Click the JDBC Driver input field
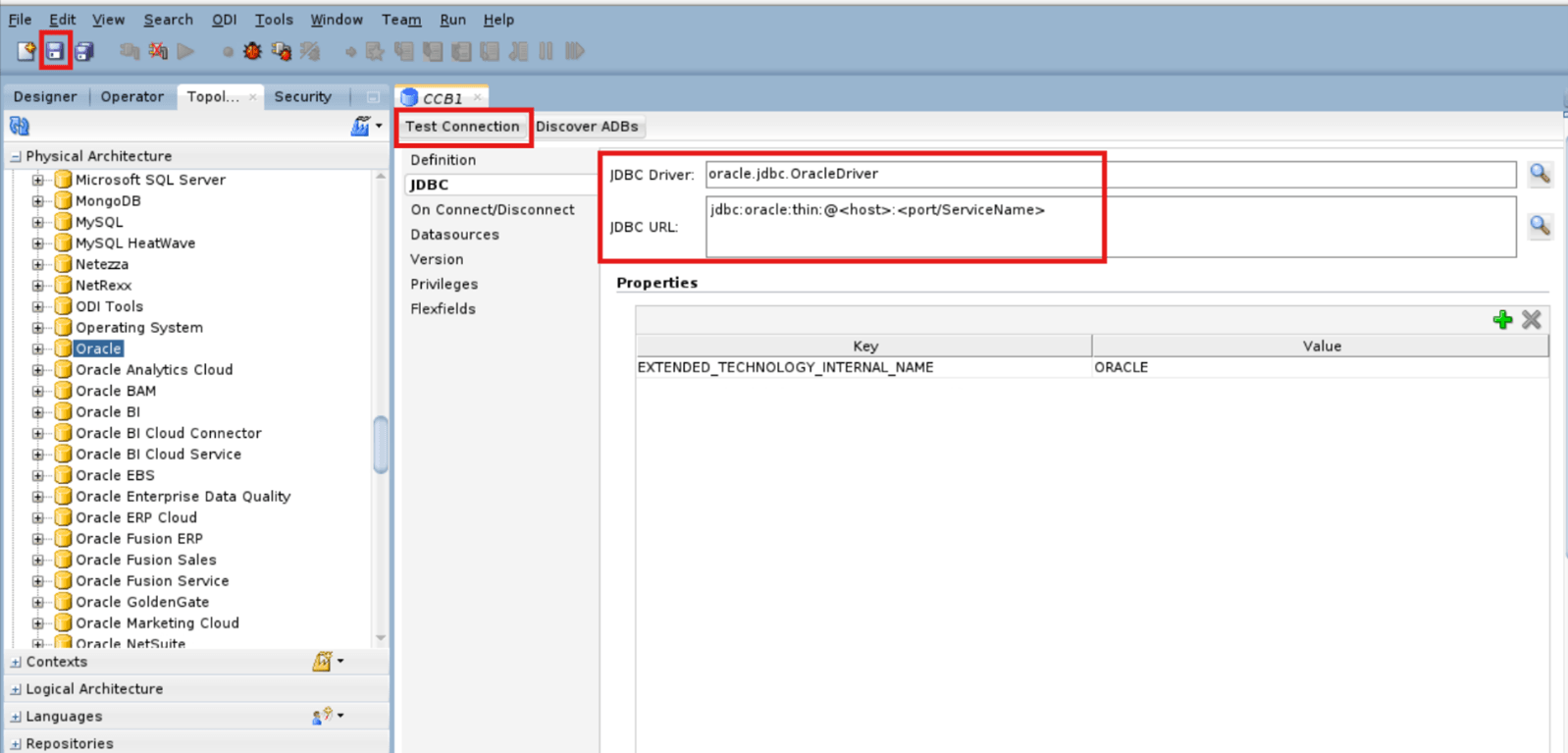 click(1111, 174)
